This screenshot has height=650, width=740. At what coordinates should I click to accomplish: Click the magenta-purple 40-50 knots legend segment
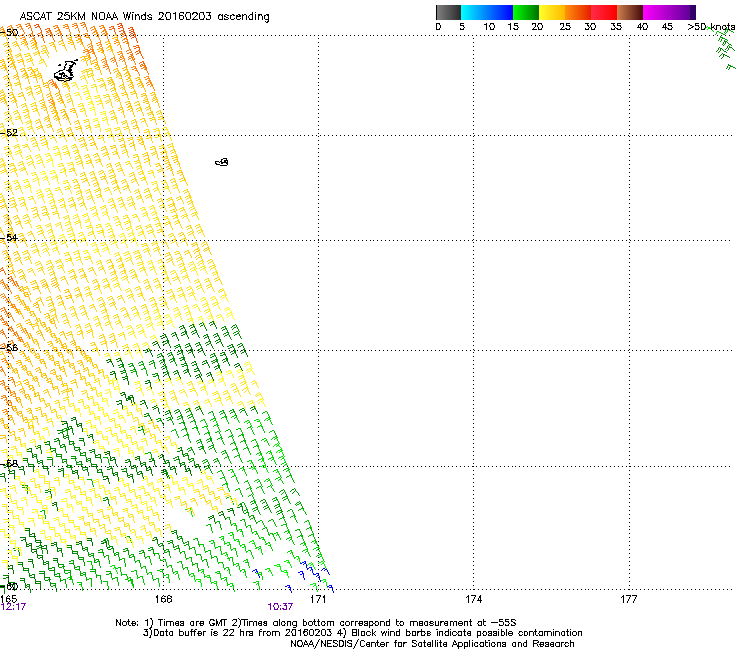669,12
